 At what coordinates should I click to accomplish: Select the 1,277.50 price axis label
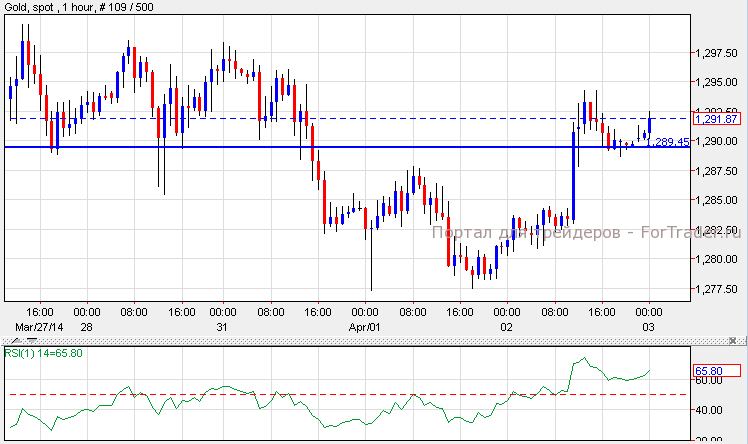click(715, 290)
